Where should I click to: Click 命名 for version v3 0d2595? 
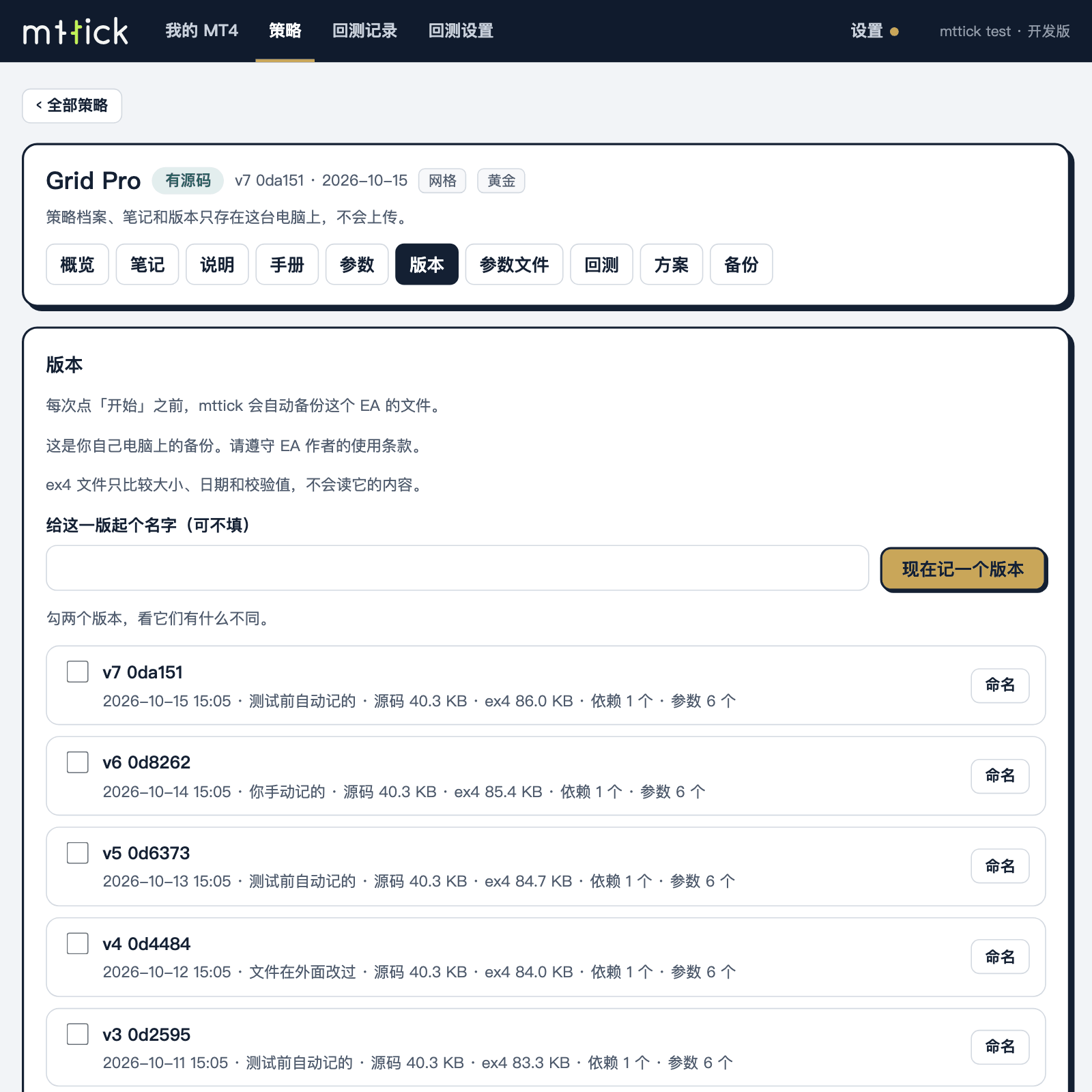coord(1000,1047)
